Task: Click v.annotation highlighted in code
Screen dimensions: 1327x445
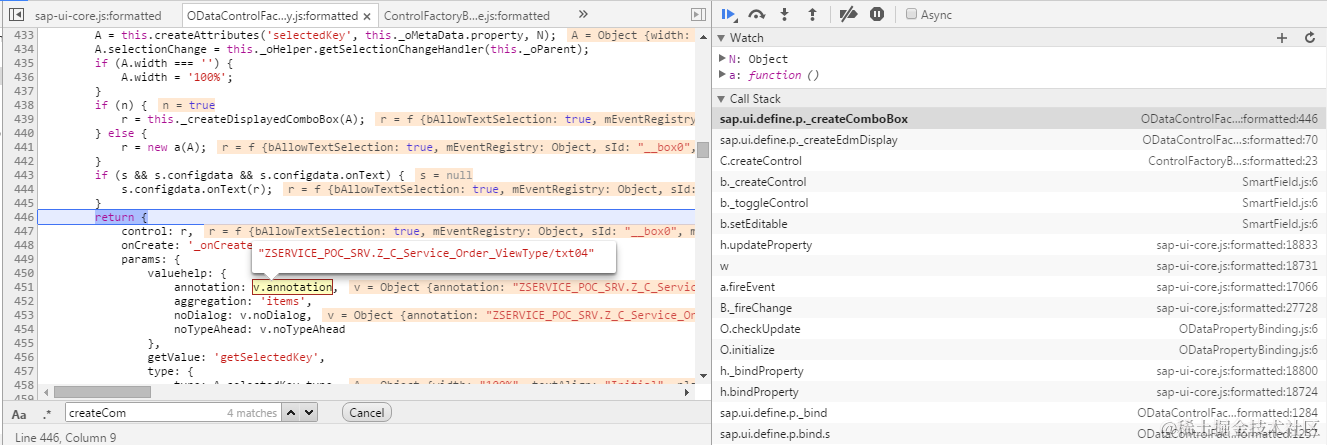Action: 292,287
